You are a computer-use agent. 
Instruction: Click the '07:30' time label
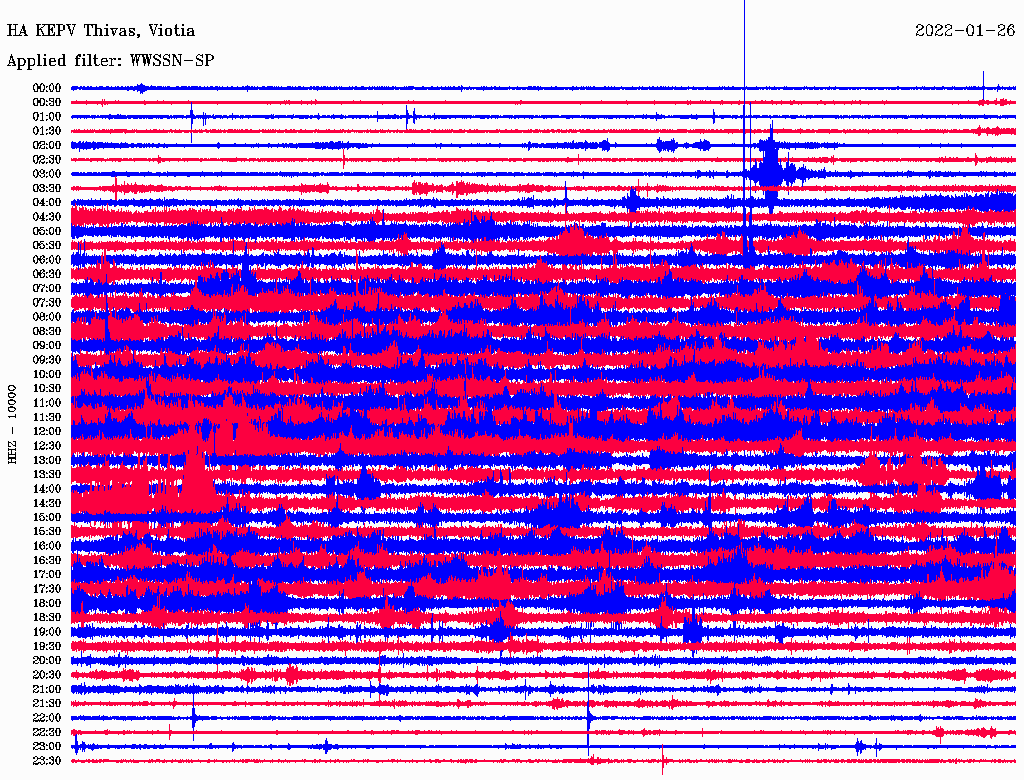(47, 303)
